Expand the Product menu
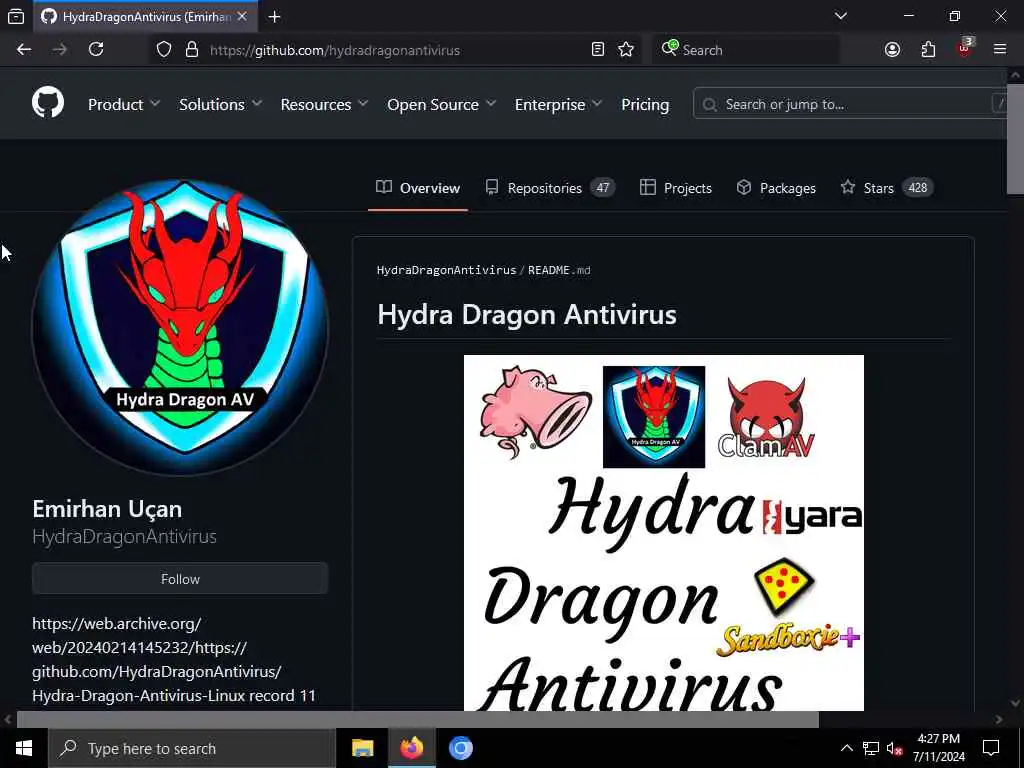Viewport: 1024px width, 768px height. pos(123,104)
